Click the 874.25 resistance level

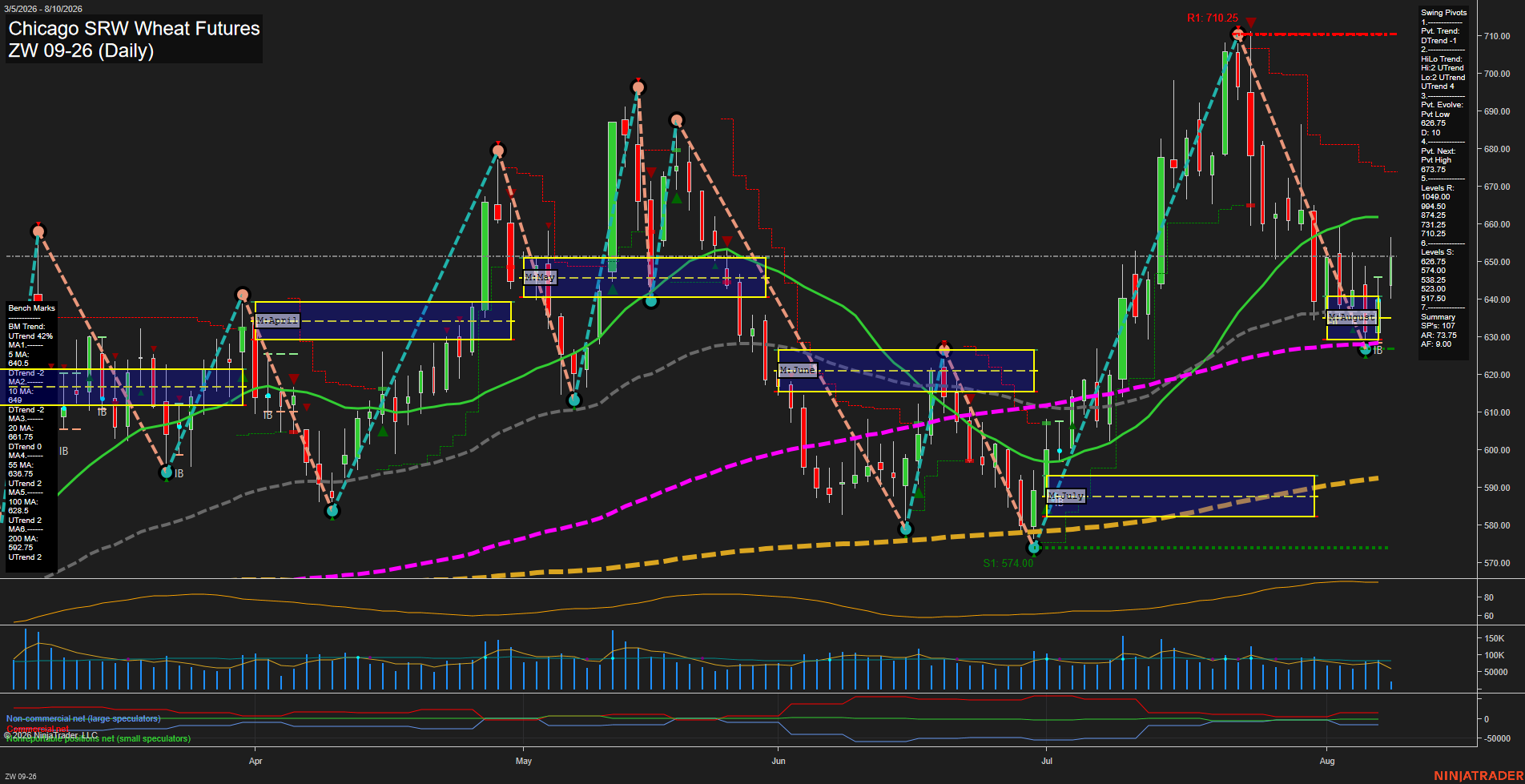point(1433,215)
